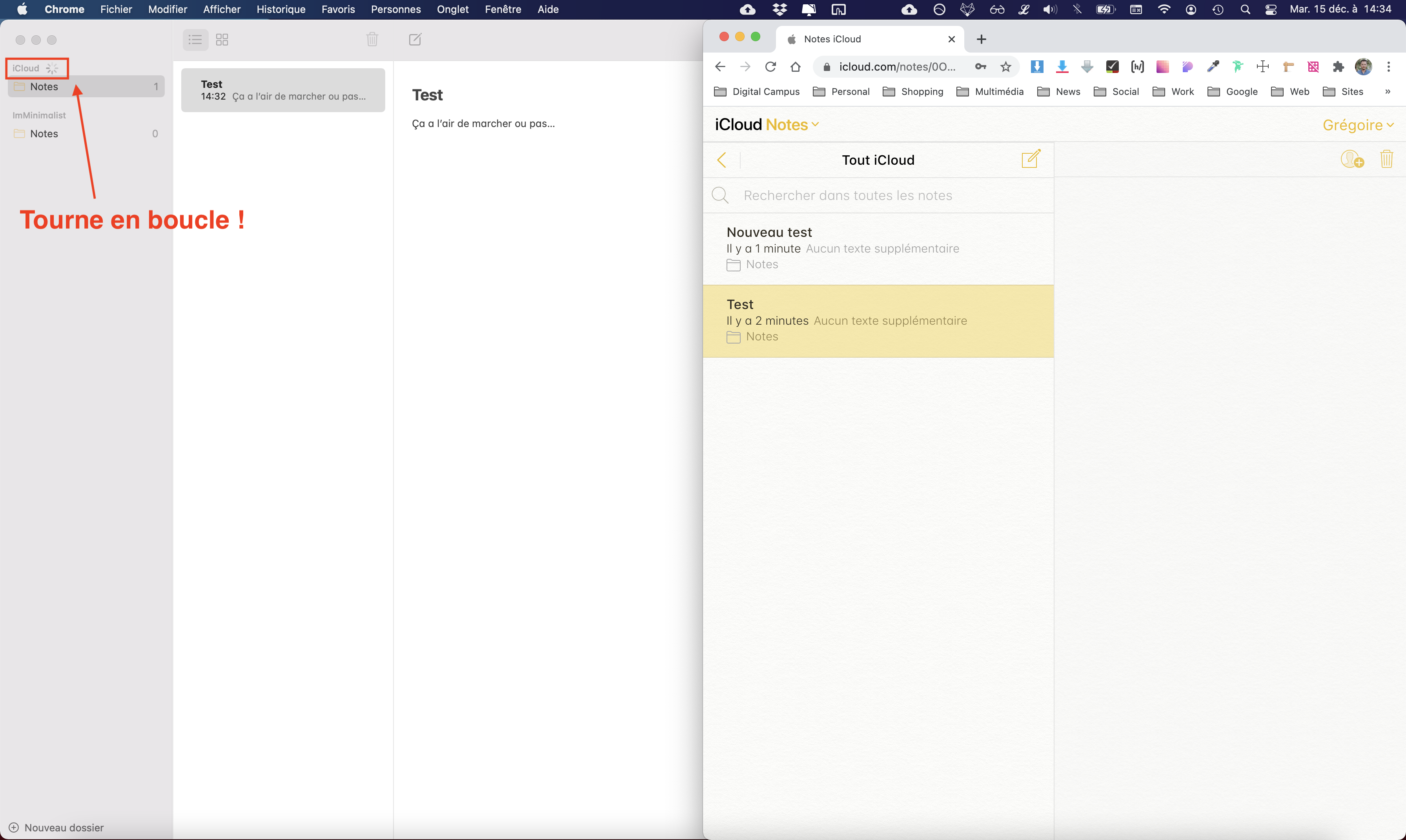Go back using the yellow chevron
1406x840 pixels.
(x=721, y=160)
